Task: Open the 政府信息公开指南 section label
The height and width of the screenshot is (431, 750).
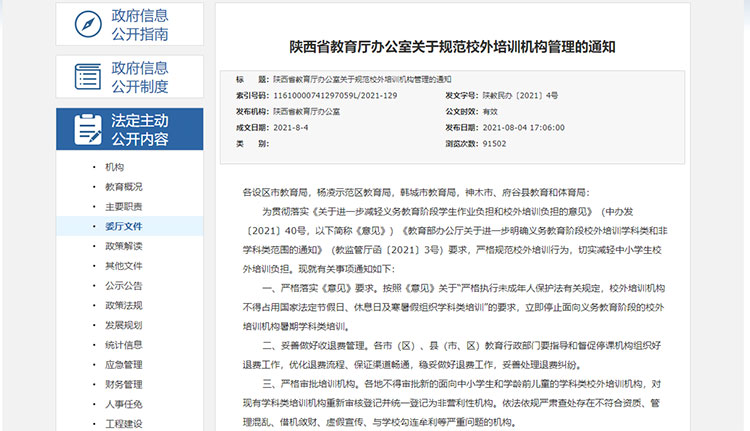Action: point(140,24)
